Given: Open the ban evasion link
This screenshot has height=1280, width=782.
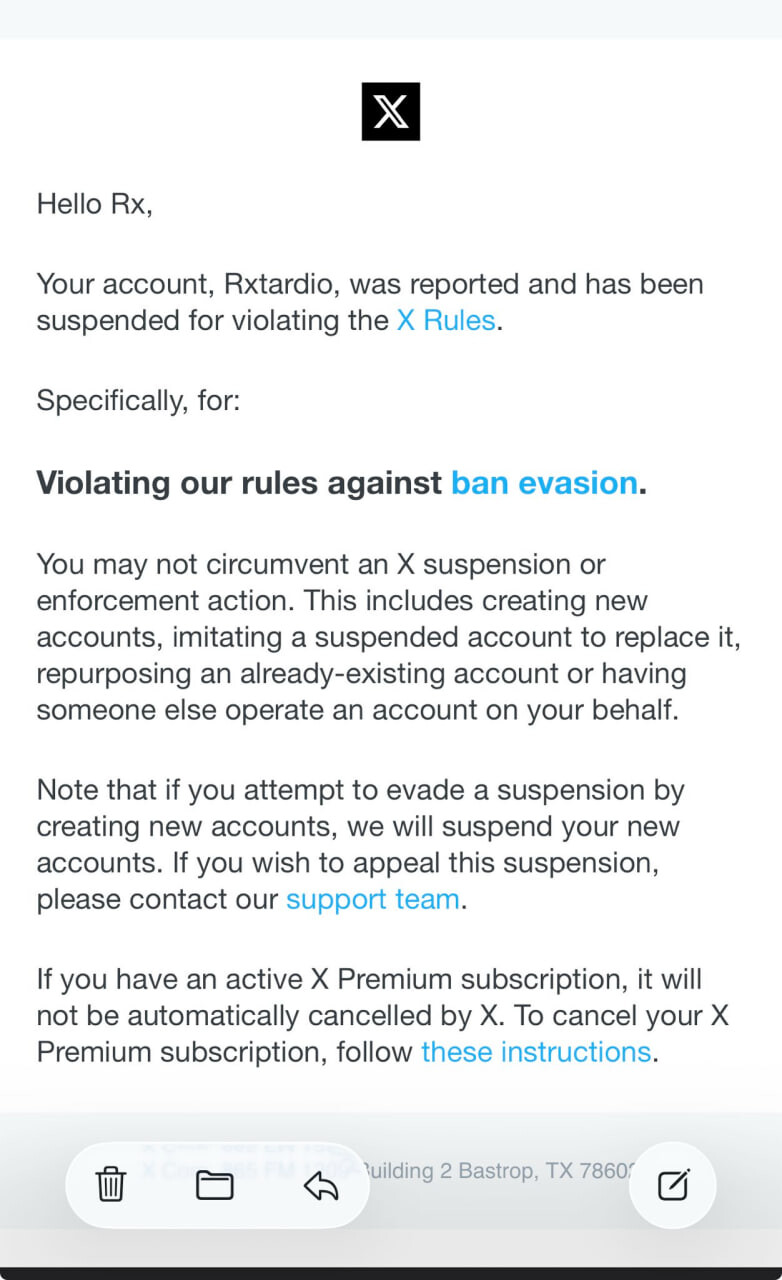Looking at the screenshot, I should (544, 483).
